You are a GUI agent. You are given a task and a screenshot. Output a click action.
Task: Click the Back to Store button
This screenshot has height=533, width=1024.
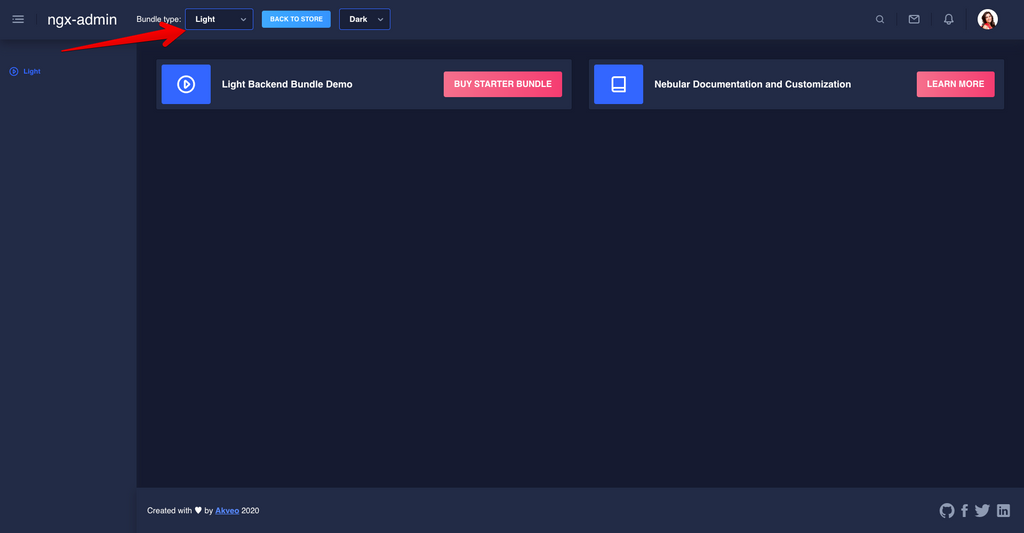pyautogui.click(x=296, y=19)
